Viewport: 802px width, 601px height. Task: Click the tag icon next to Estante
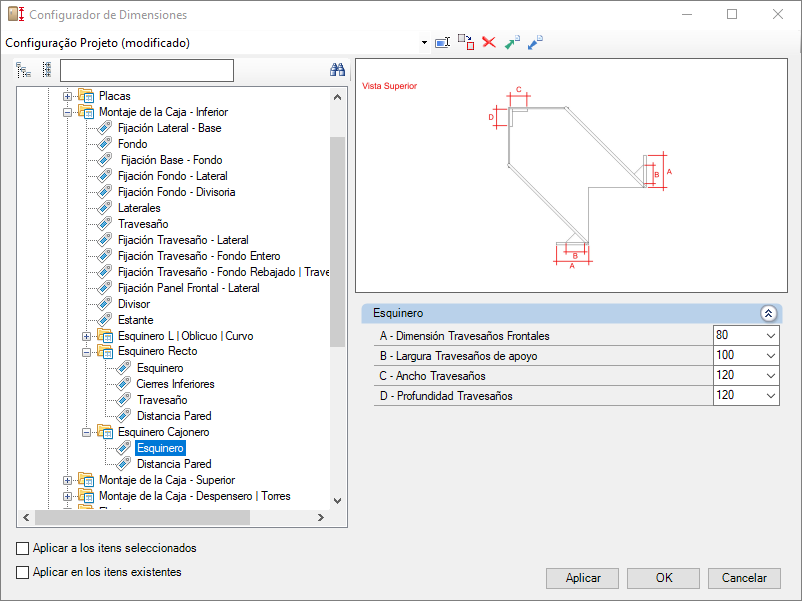[x=104, y=320]
